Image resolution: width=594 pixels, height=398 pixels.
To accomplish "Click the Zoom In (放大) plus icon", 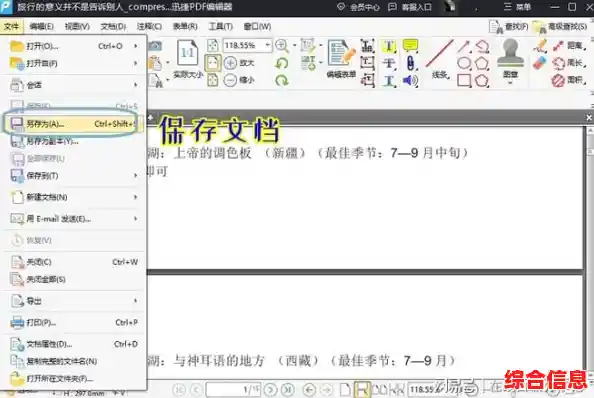I will [230, 63].
